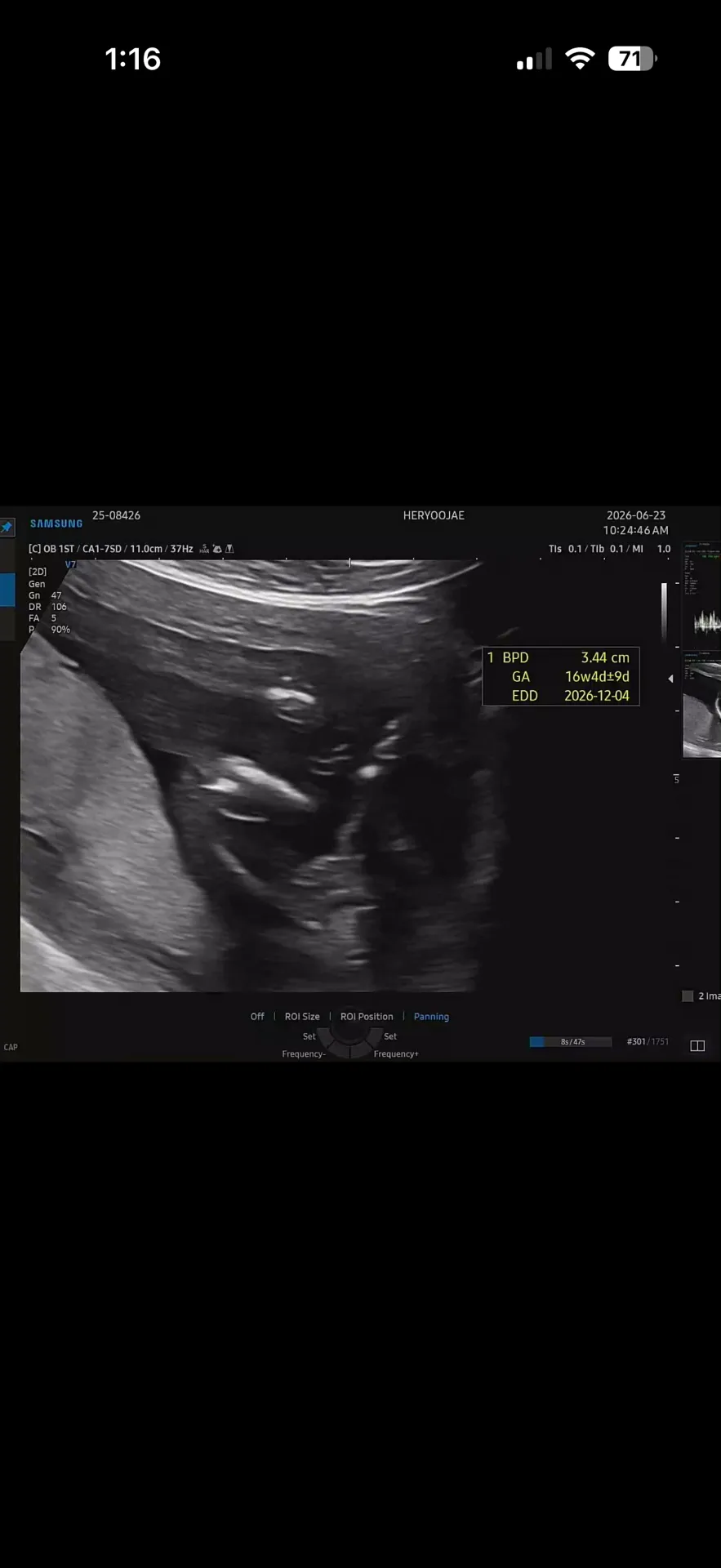
Task: Click the dual-view layout icon
Action: (x=697, y=1046)
